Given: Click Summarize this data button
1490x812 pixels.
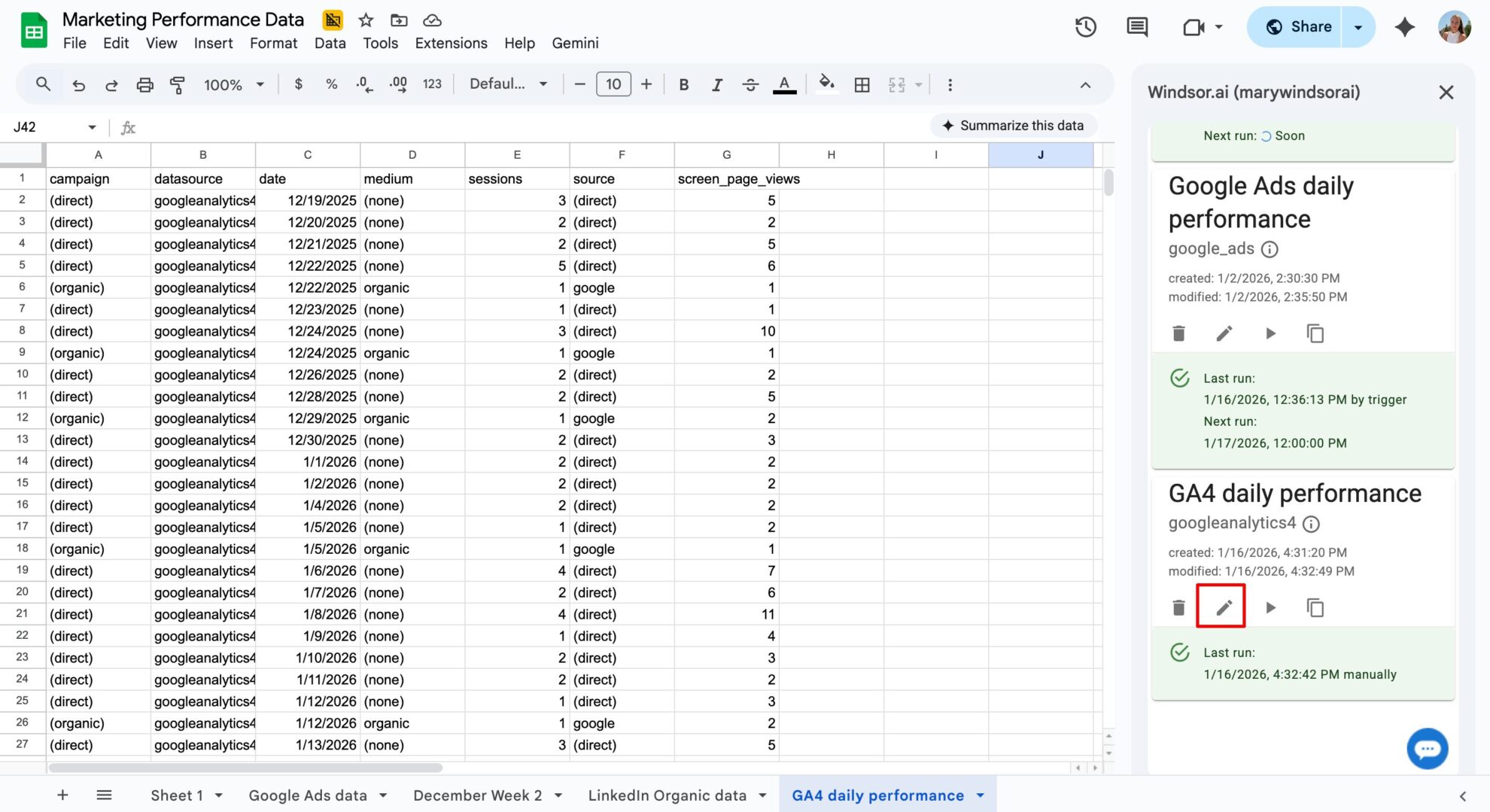Looking at the screenshot, I should (x=1013, y=126).
